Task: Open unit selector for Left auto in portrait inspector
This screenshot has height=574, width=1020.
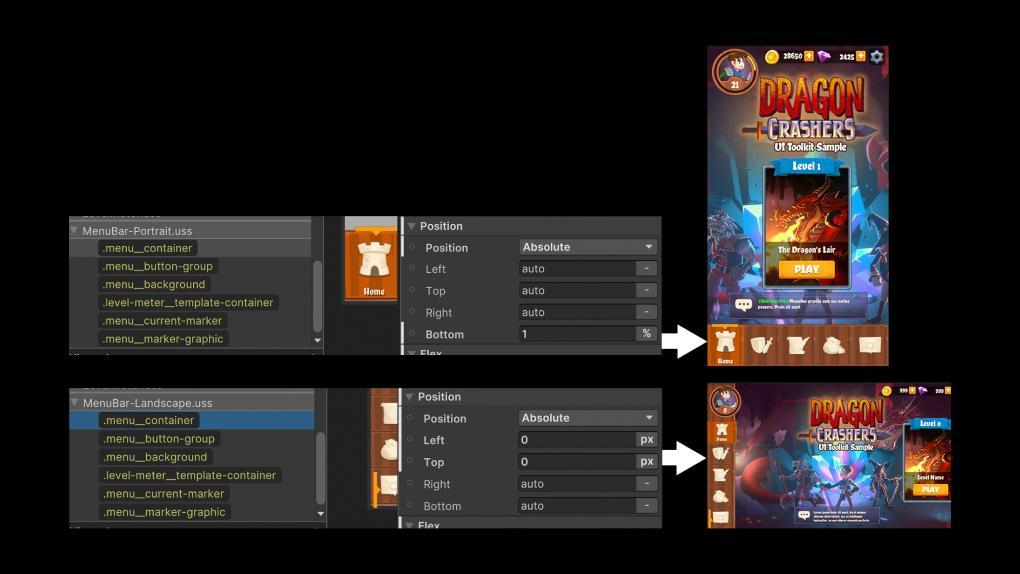Action: point(647,269)
